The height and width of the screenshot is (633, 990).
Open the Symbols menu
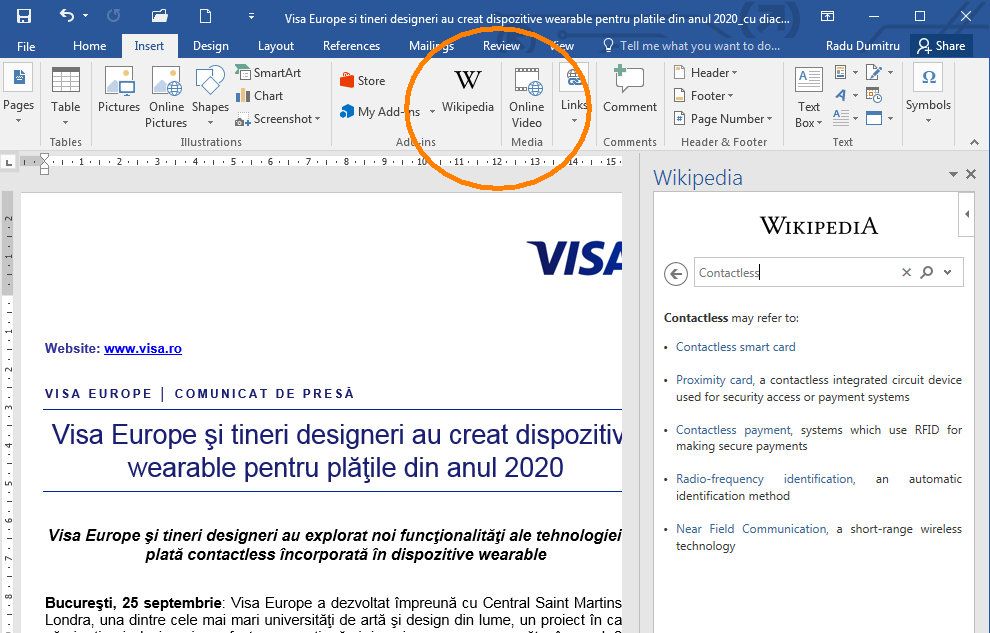pos(928,95)
